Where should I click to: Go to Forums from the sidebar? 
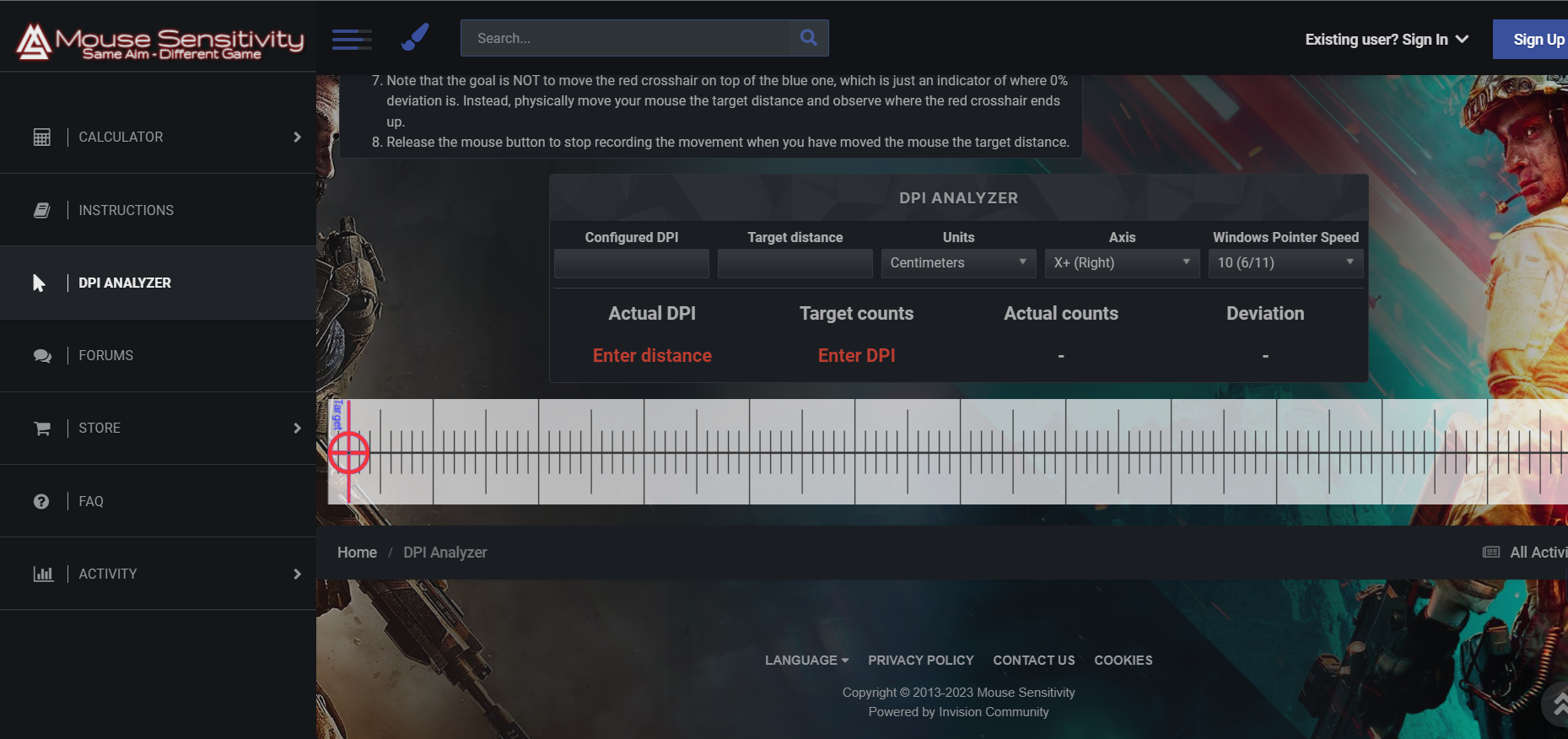click(x=105, y=356)
